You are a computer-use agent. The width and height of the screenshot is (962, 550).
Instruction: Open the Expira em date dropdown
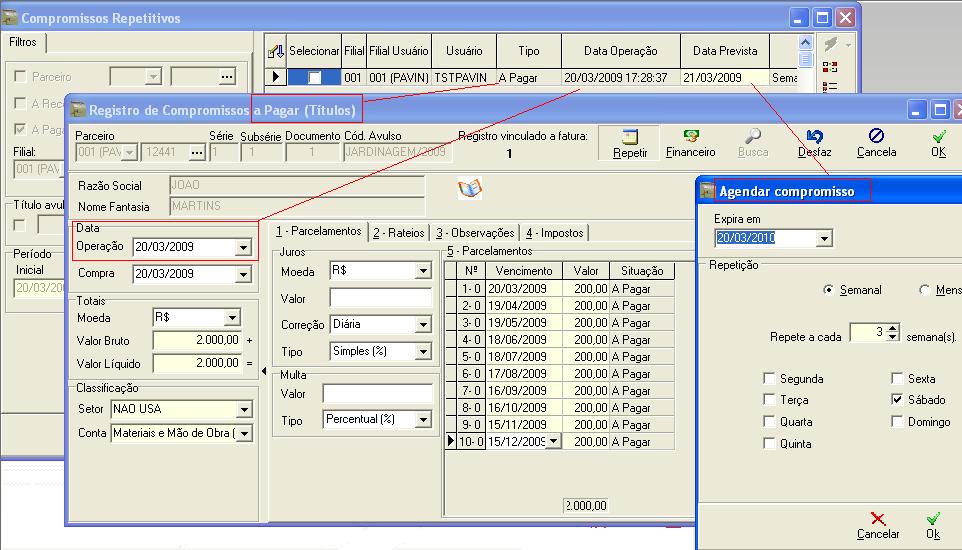pos(823,238)
